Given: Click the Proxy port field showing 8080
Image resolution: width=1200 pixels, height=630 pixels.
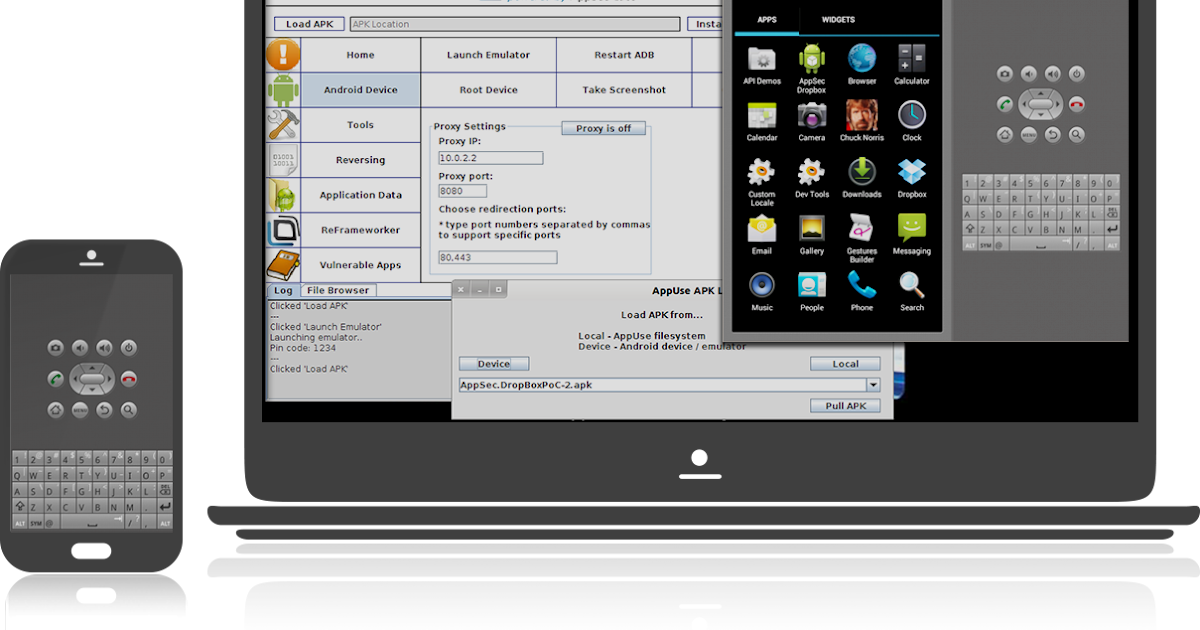Looking at the screenshot, I should (463, 191).
